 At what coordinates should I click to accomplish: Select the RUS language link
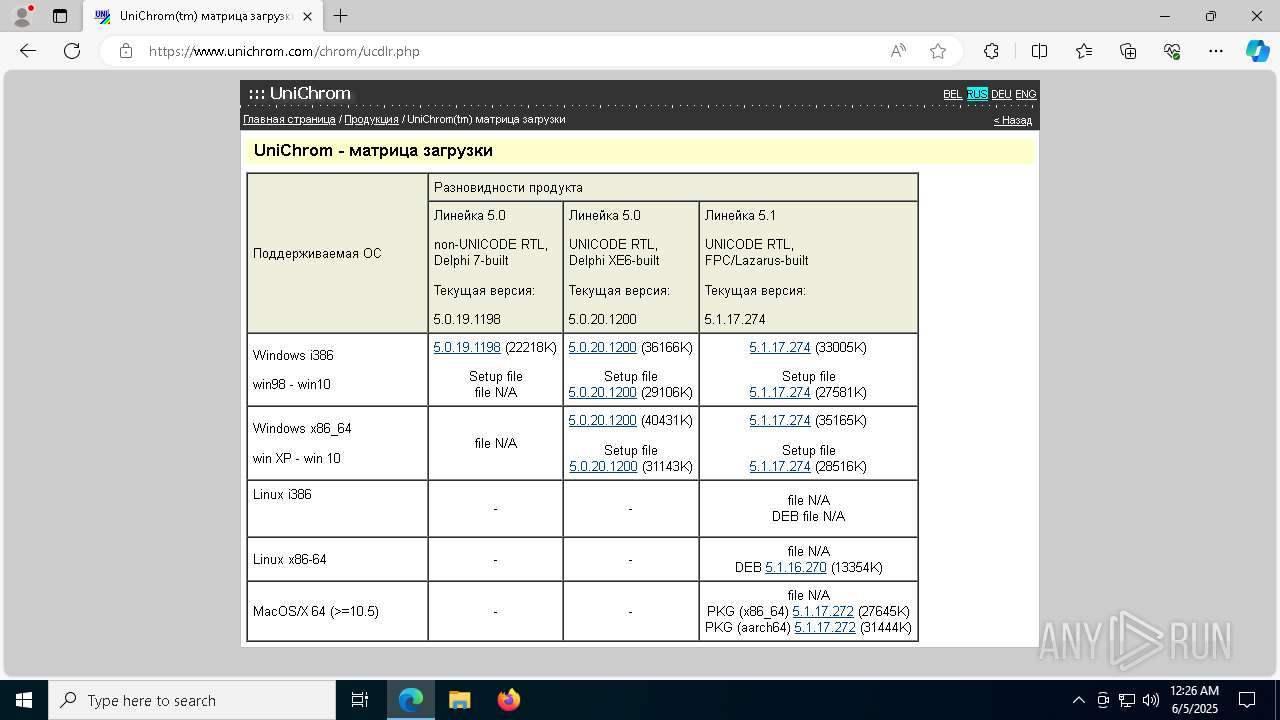977,94
